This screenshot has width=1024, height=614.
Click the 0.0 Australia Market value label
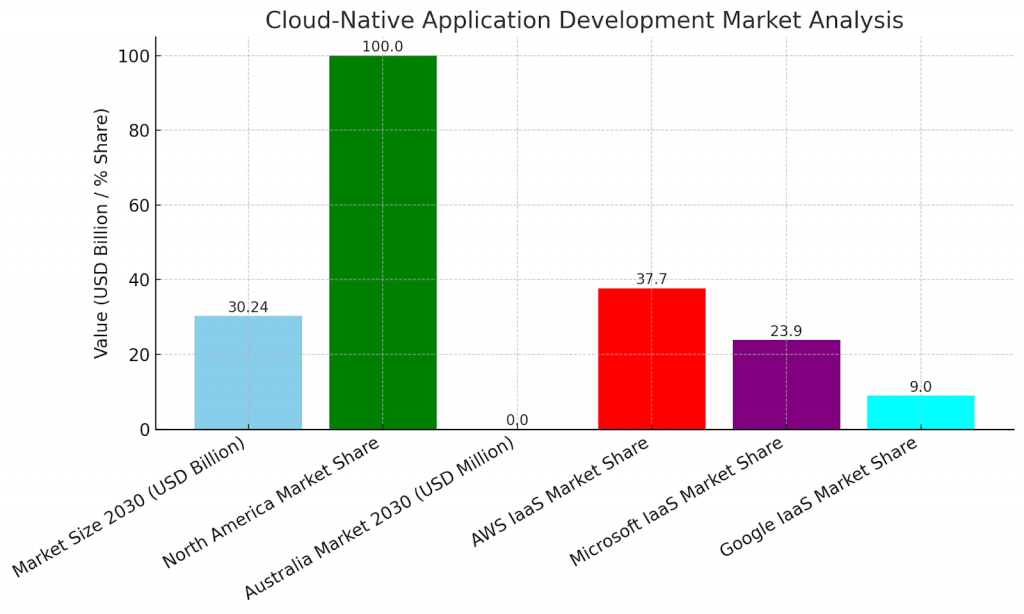pos(518,420)
